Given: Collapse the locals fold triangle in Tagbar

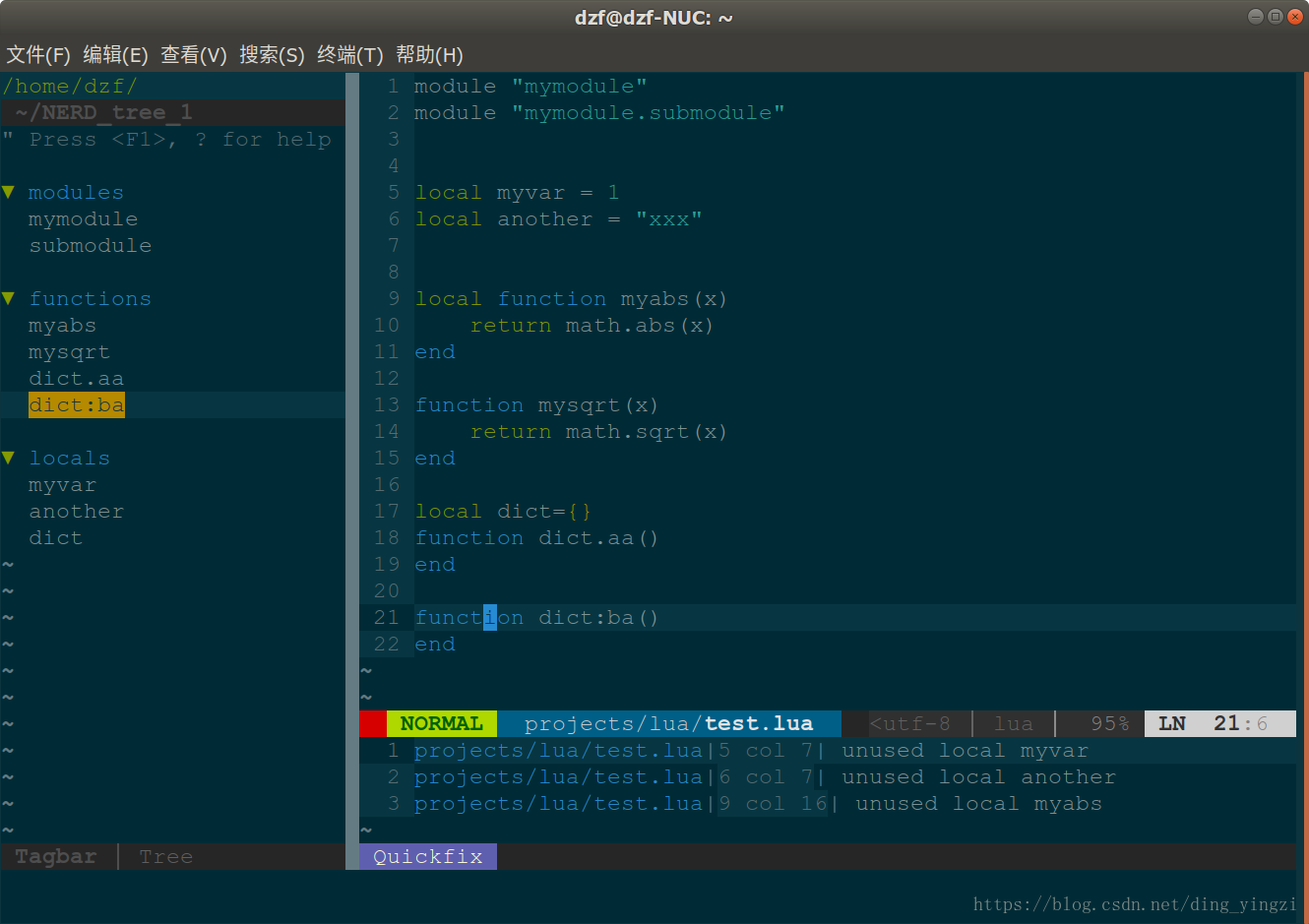Looking at the screenshot, I should (x=9, y=459).
